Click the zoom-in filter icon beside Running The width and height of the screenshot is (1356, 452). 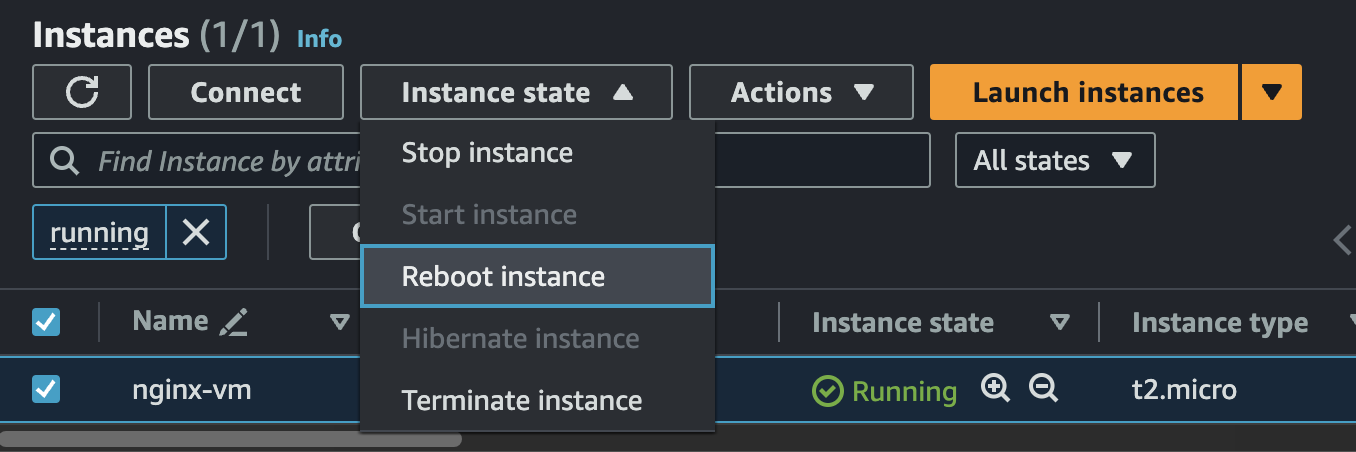coord(995,389)
